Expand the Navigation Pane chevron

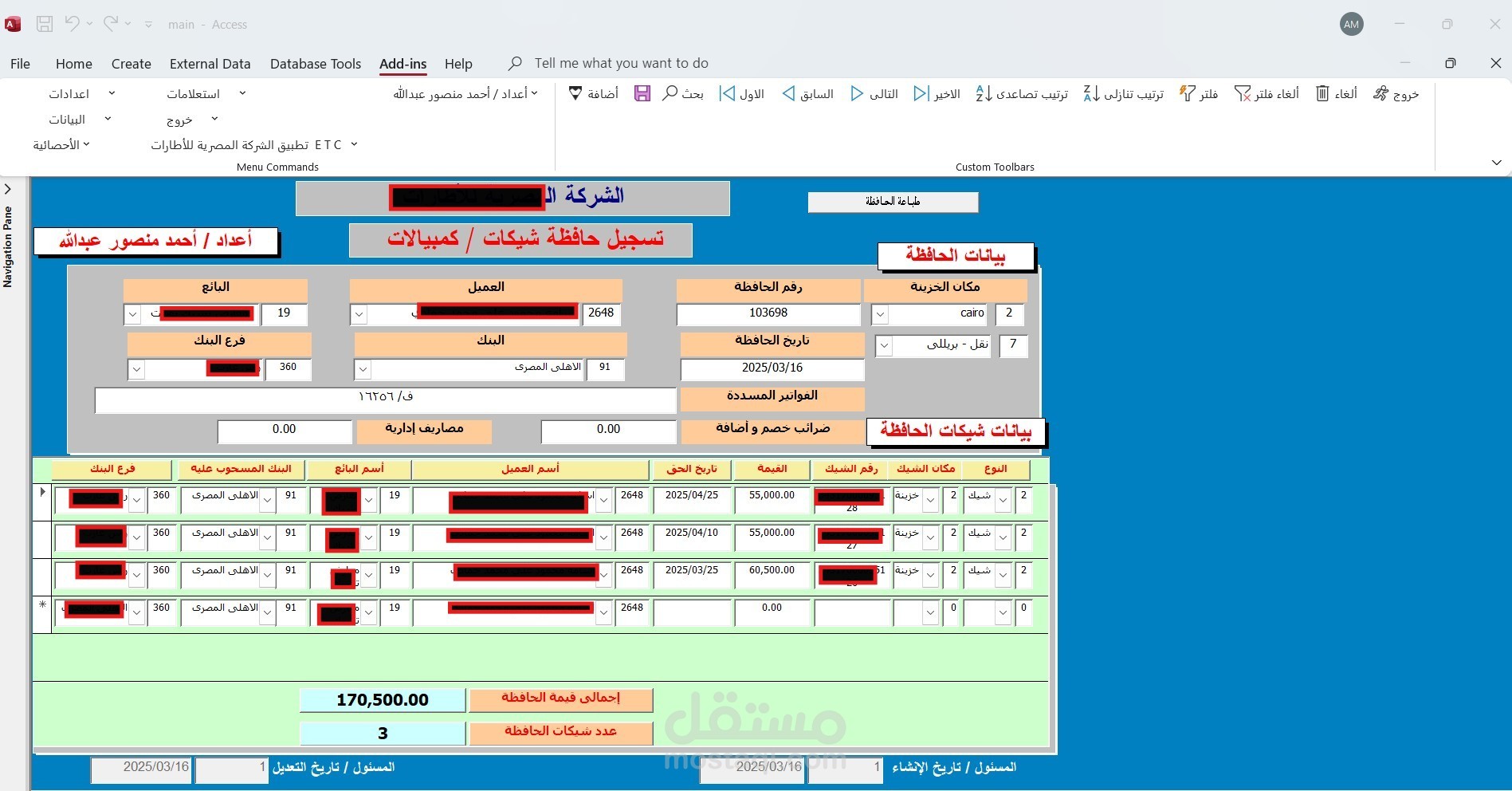pos(8,190)
